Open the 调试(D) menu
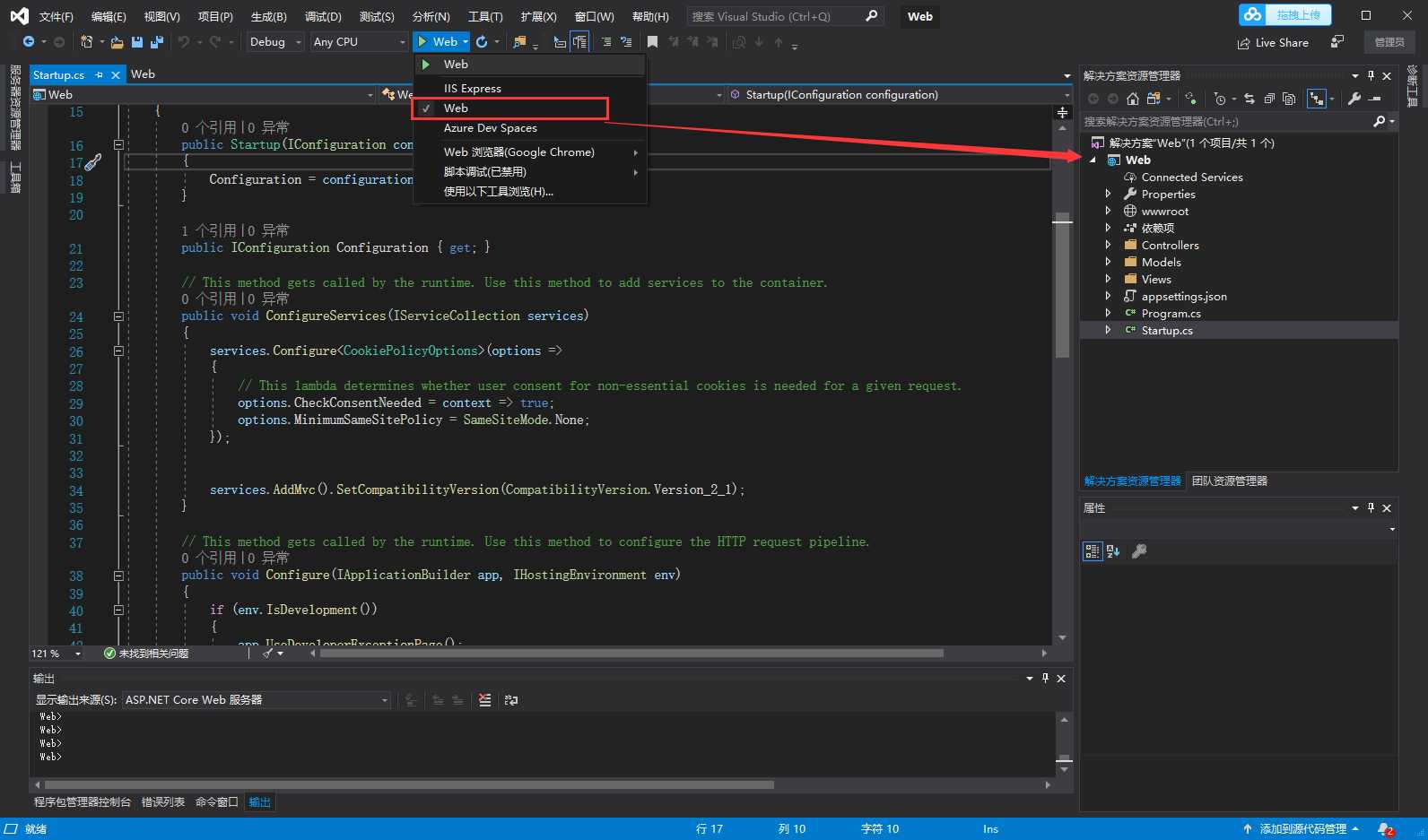1428x840 pixels. 323,17
